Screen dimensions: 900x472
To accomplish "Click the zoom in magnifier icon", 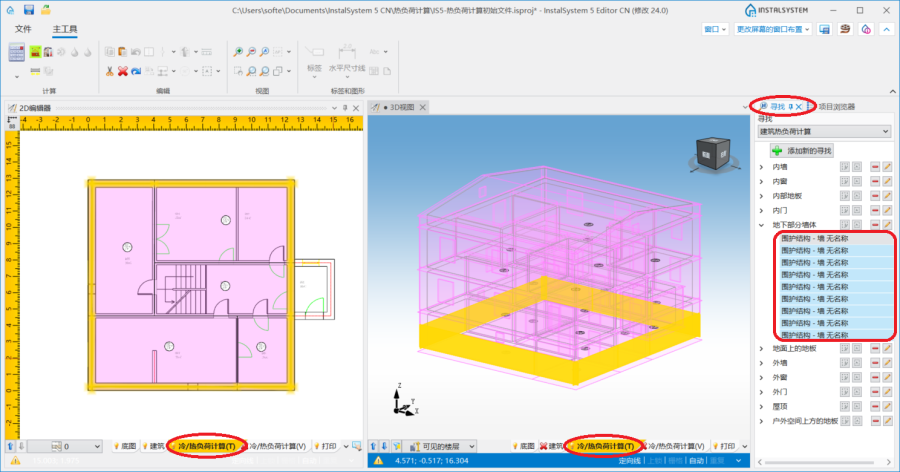I will [x=239, y=51].
